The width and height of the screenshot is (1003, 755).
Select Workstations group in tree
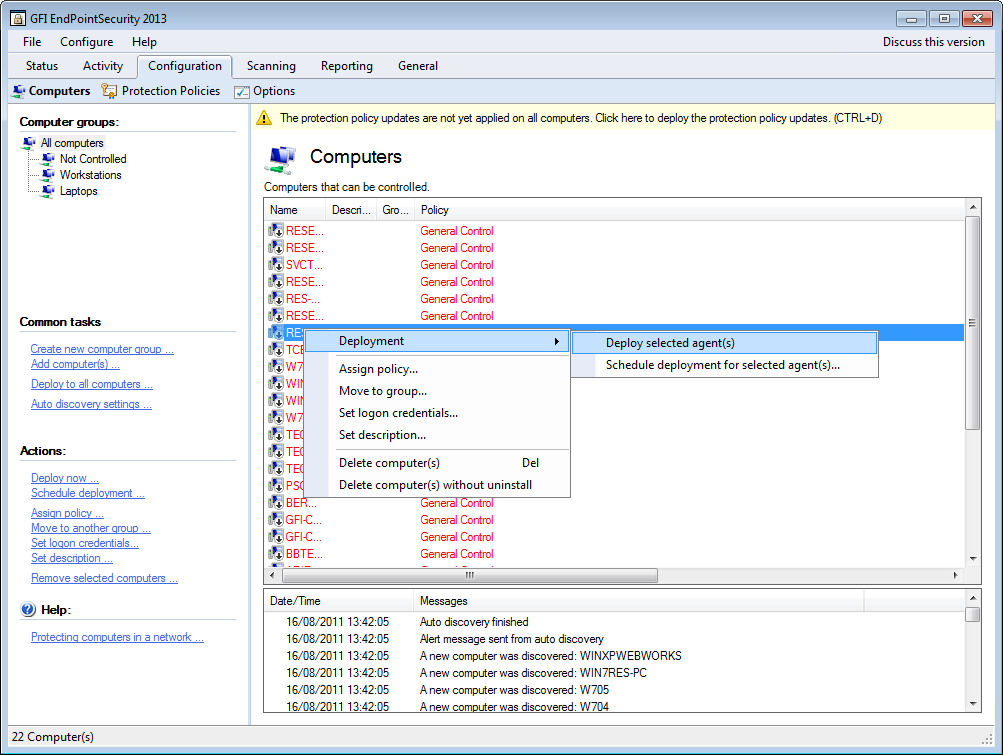click(90, 175)
